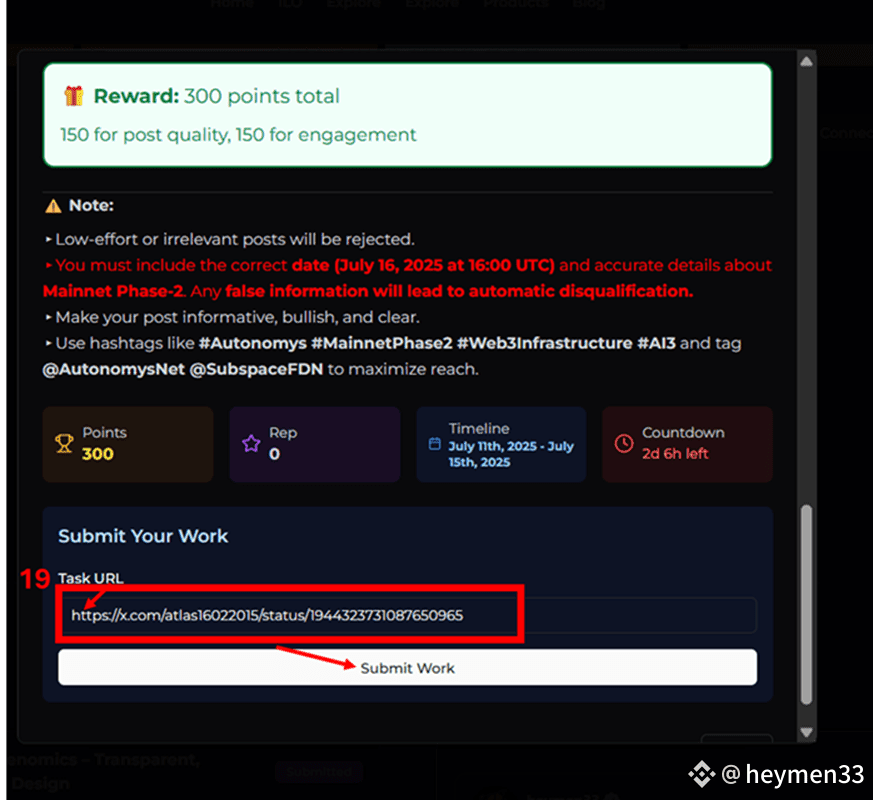Click the trophy icon in the Points card
Screen dimensions: 873x800
point(64,444)
